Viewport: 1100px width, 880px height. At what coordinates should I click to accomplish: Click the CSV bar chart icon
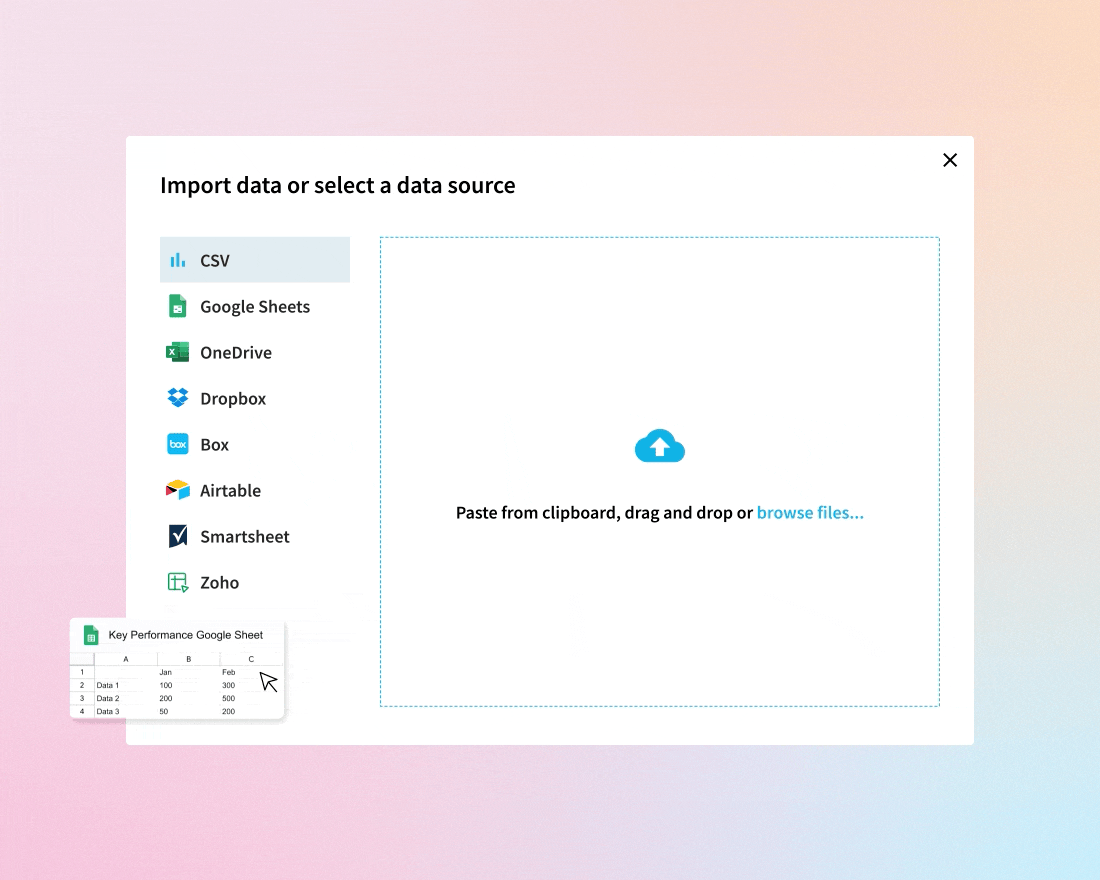(177, 260)
